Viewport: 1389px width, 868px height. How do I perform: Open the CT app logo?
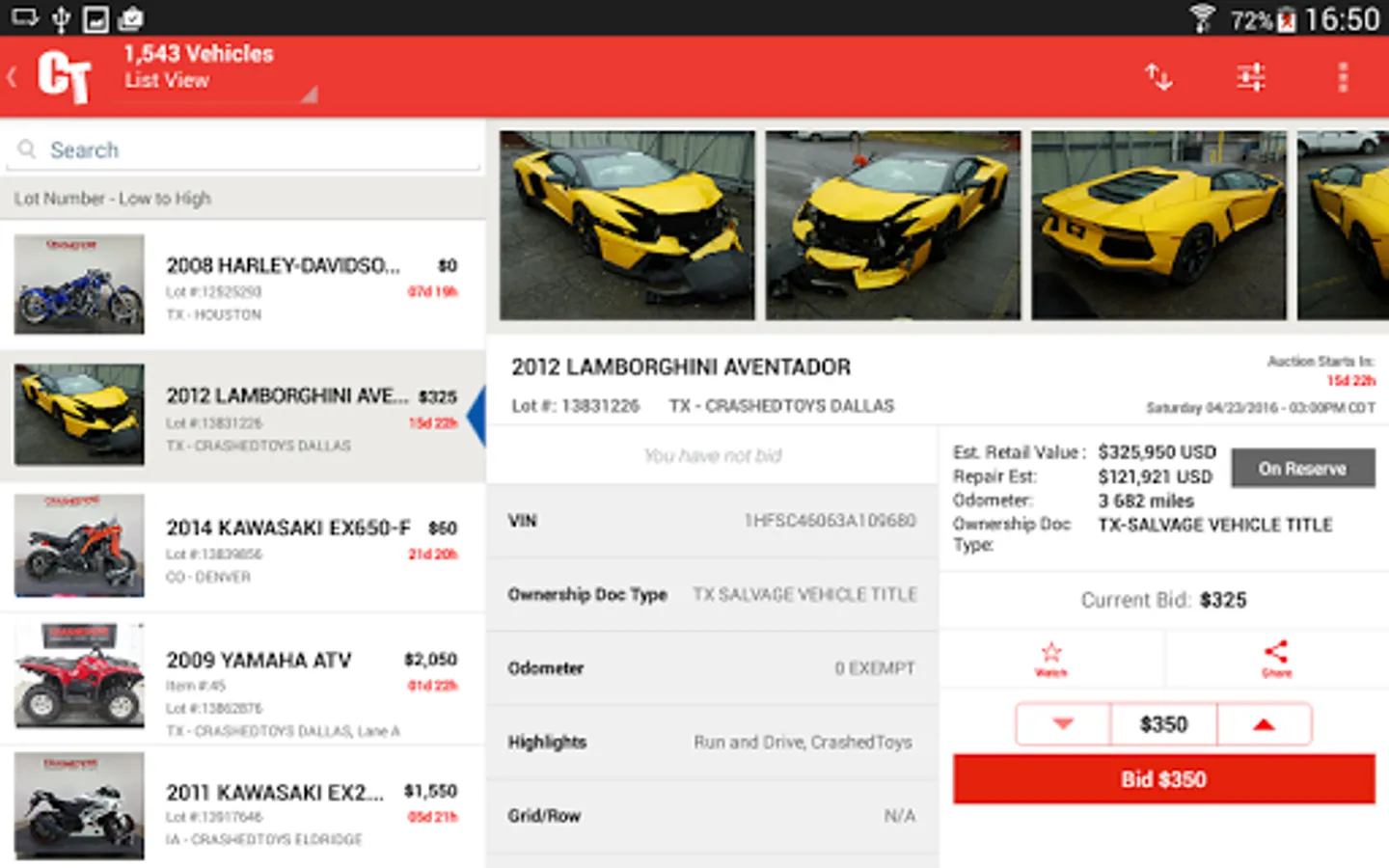point(64,76)
